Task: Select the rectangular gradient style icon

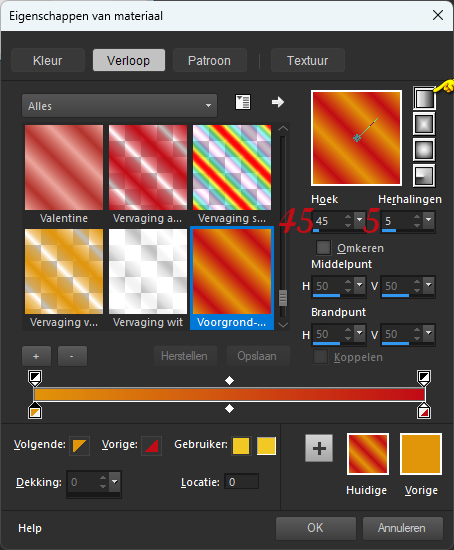Action: pyautogui.click(x=424, y=124)
